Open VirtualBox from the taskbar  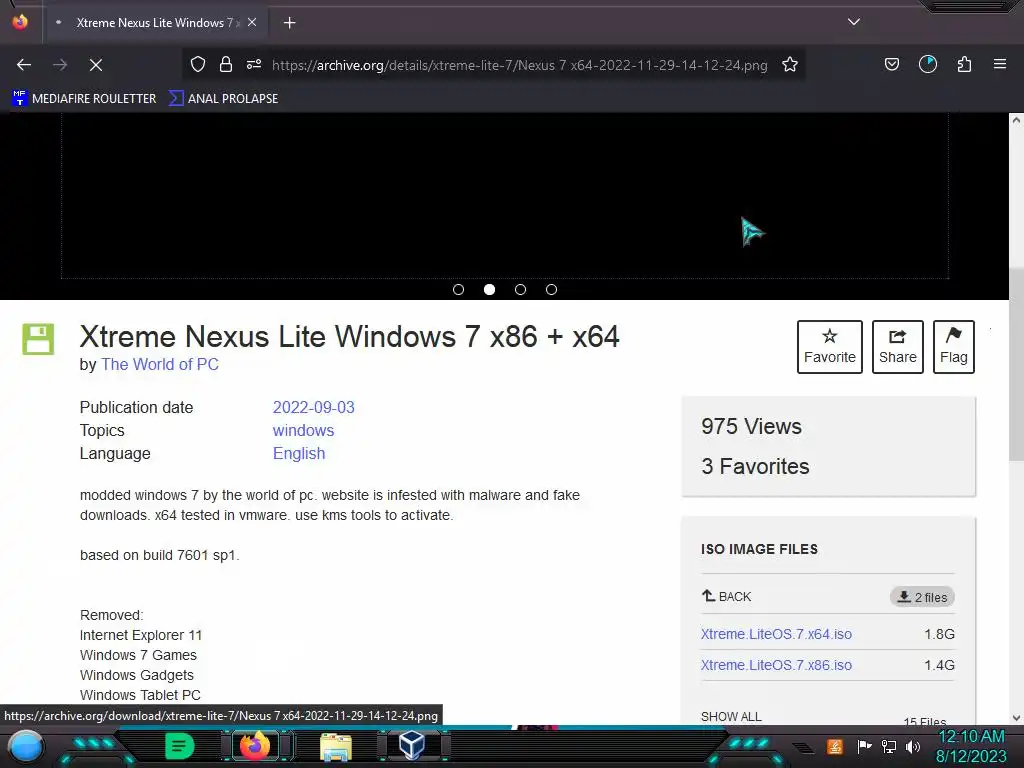pos(412,746)
